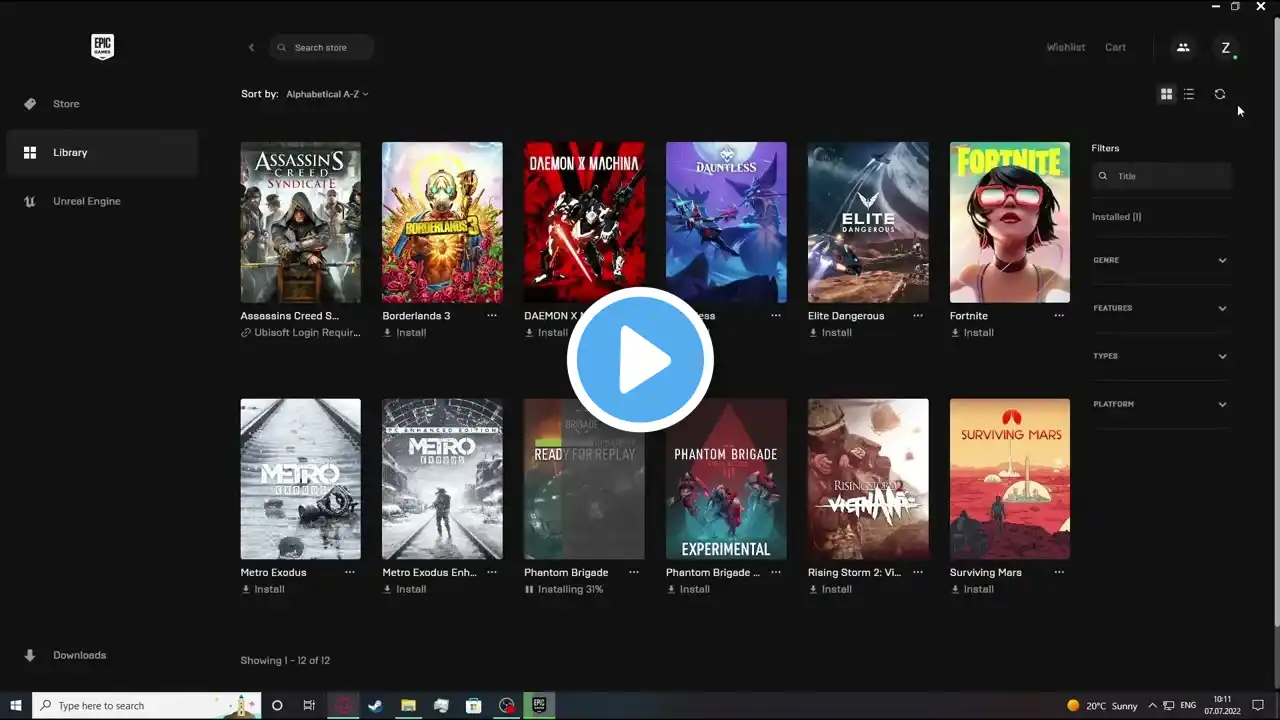1280x720 pixels.
Task: Open the Wishlist link
Action: pos(1066,47)
